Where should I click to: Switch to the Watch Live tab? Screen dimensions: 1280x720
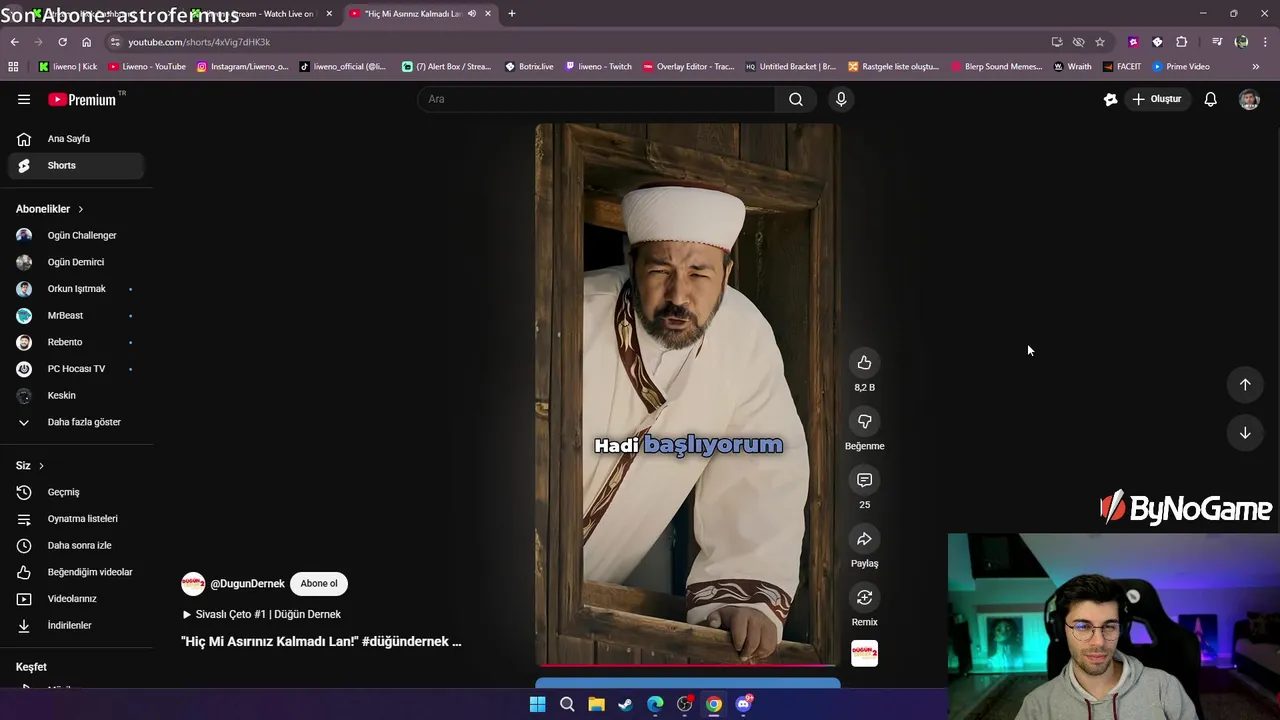point(264,14)
